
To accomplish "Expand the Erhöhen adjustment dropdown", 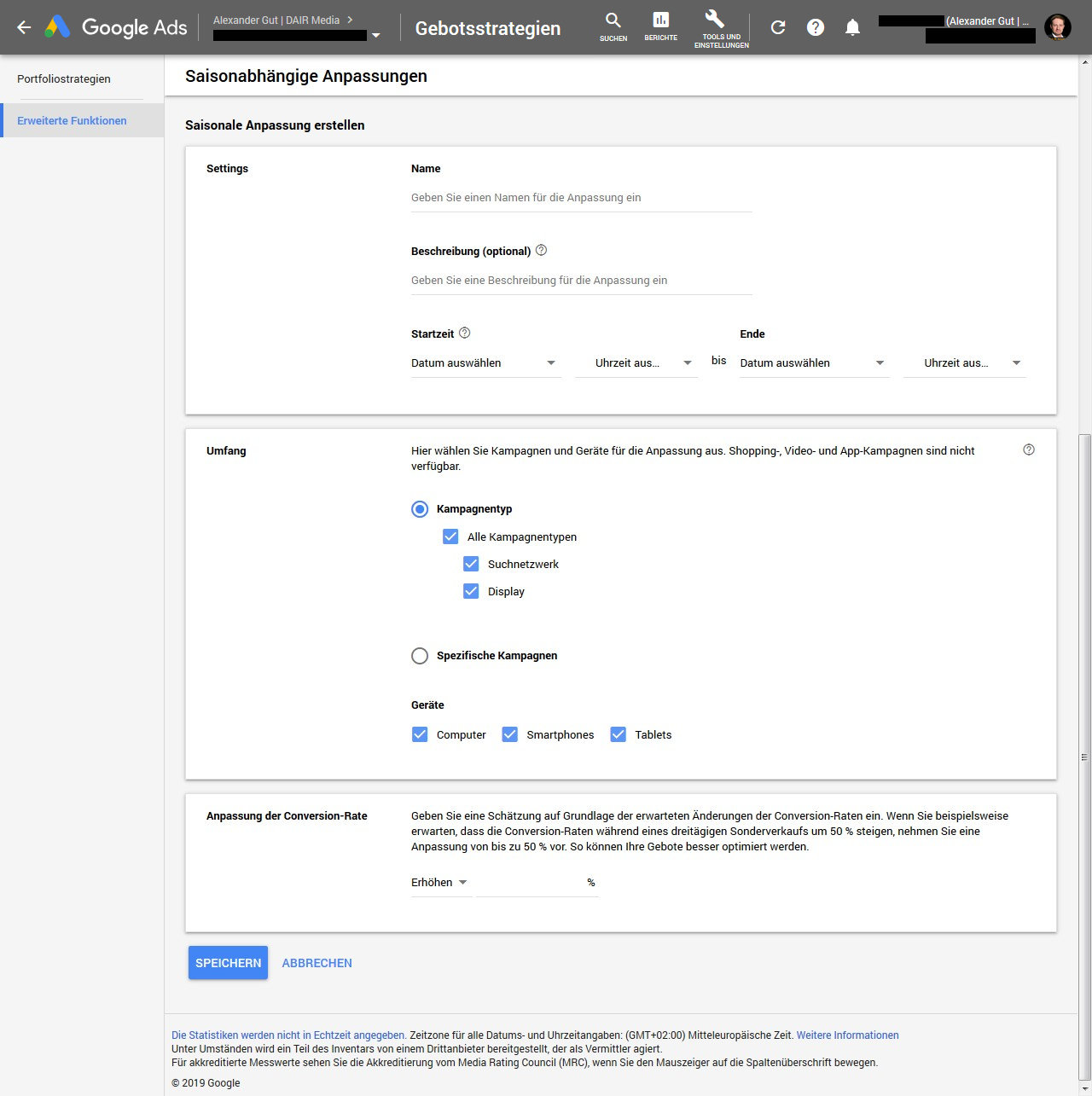I will pos(439,883).
